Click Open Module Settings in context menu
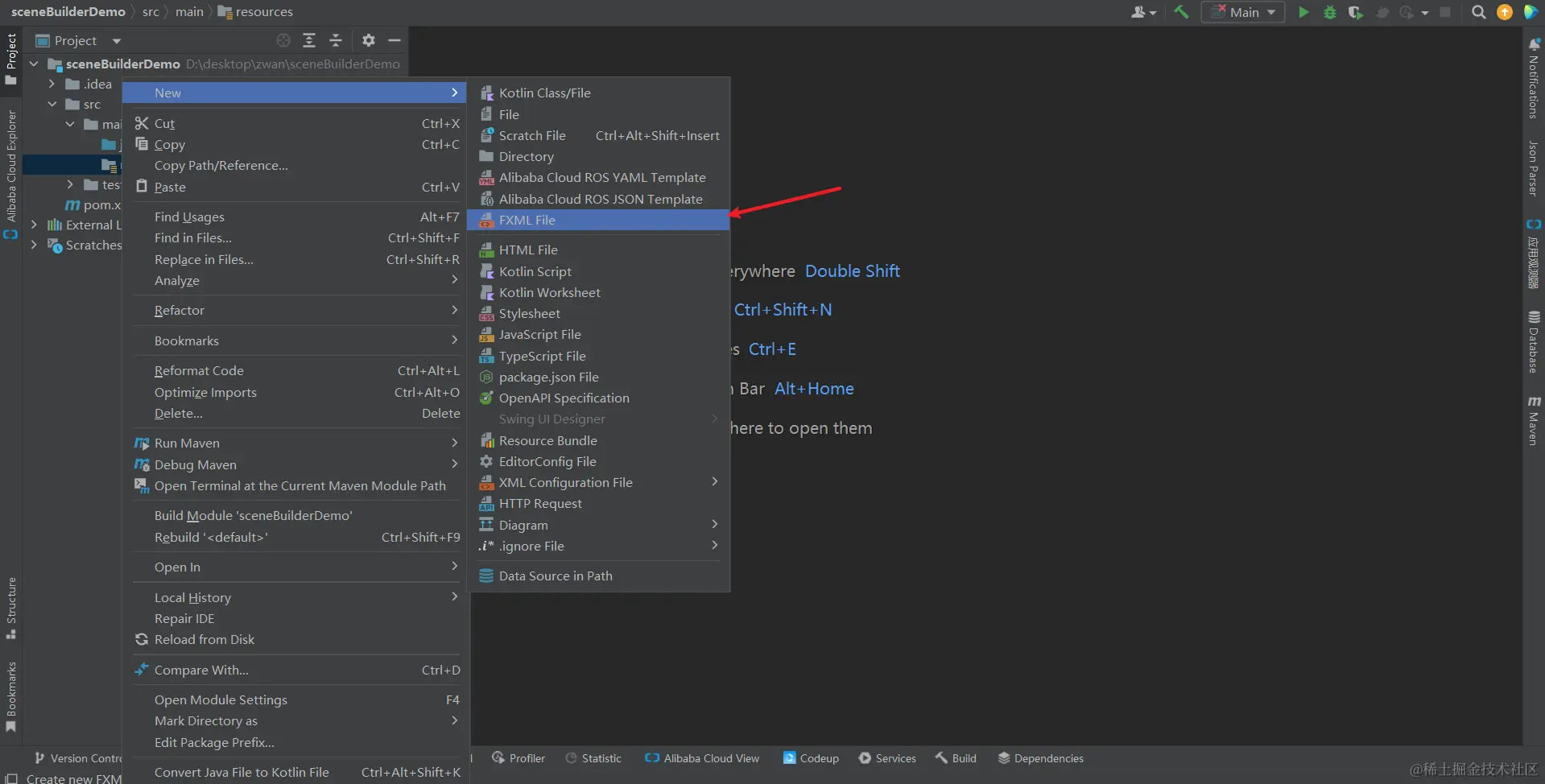This screenshot has width=1545, height=784. [296, 699]
